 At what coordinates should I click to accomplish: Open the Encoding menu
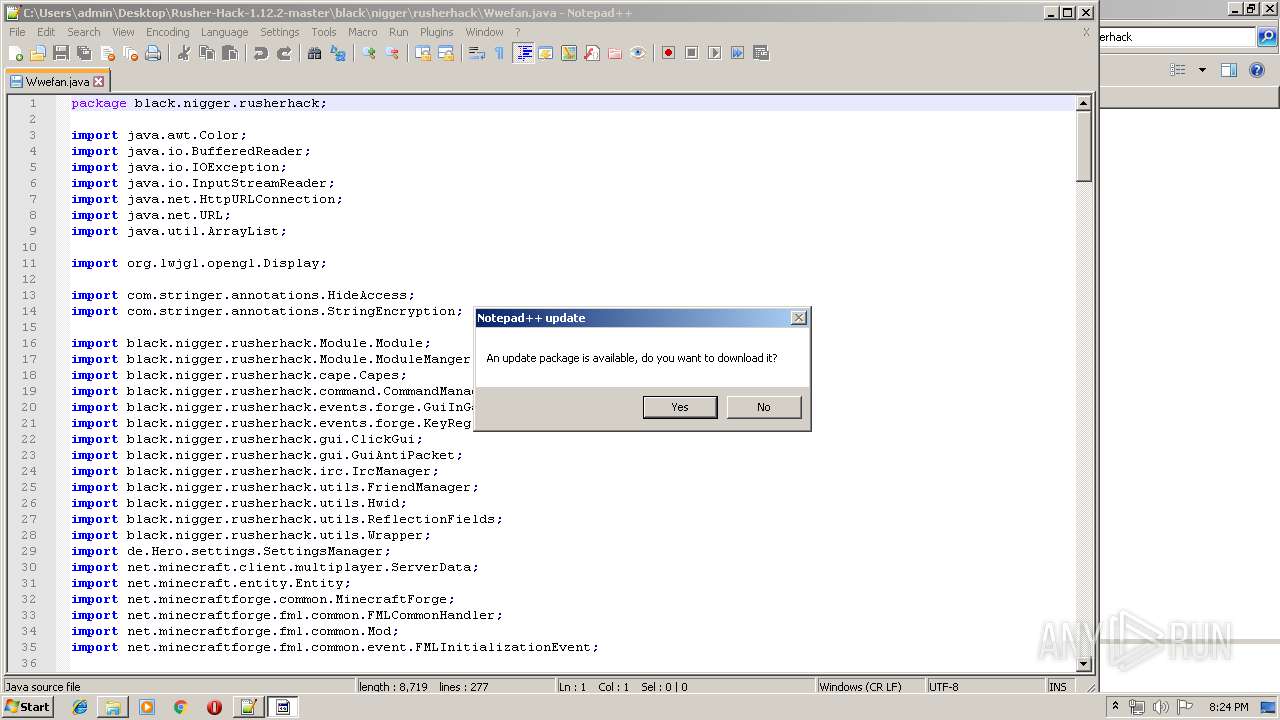[x=167, y=32]
